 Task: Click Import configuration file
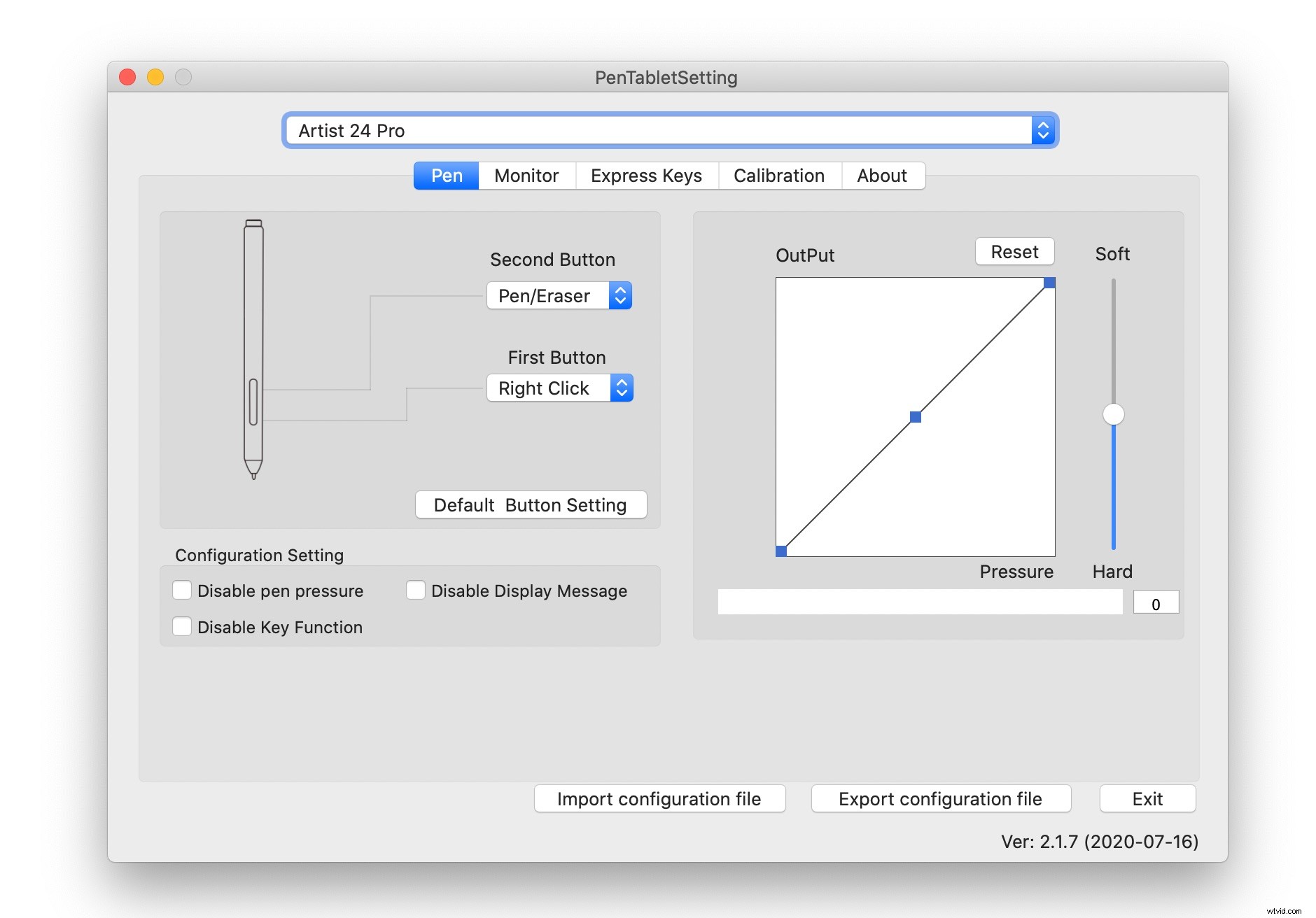click(x=659, y=798)
